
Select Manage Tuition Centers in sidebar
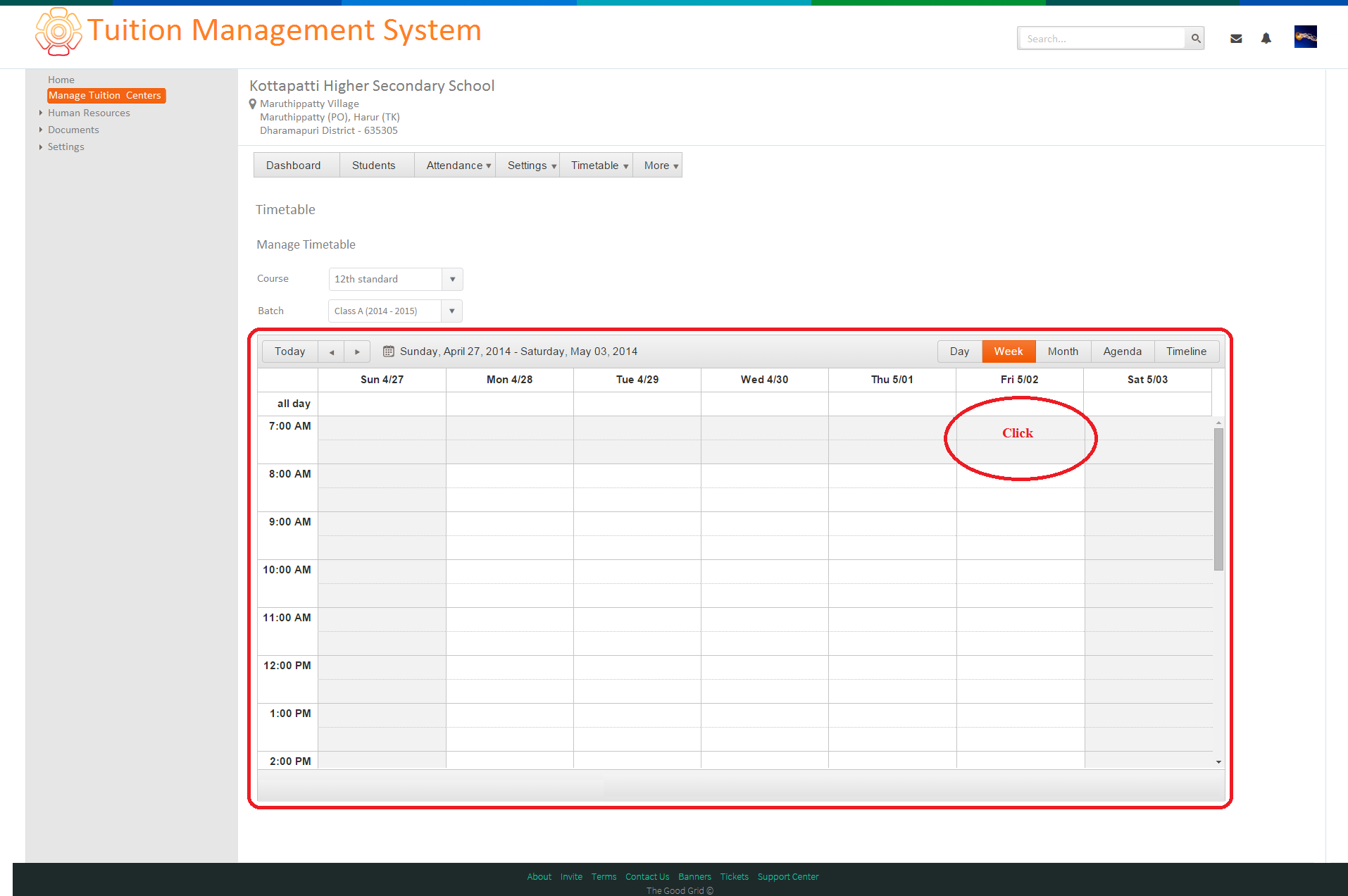106,95
